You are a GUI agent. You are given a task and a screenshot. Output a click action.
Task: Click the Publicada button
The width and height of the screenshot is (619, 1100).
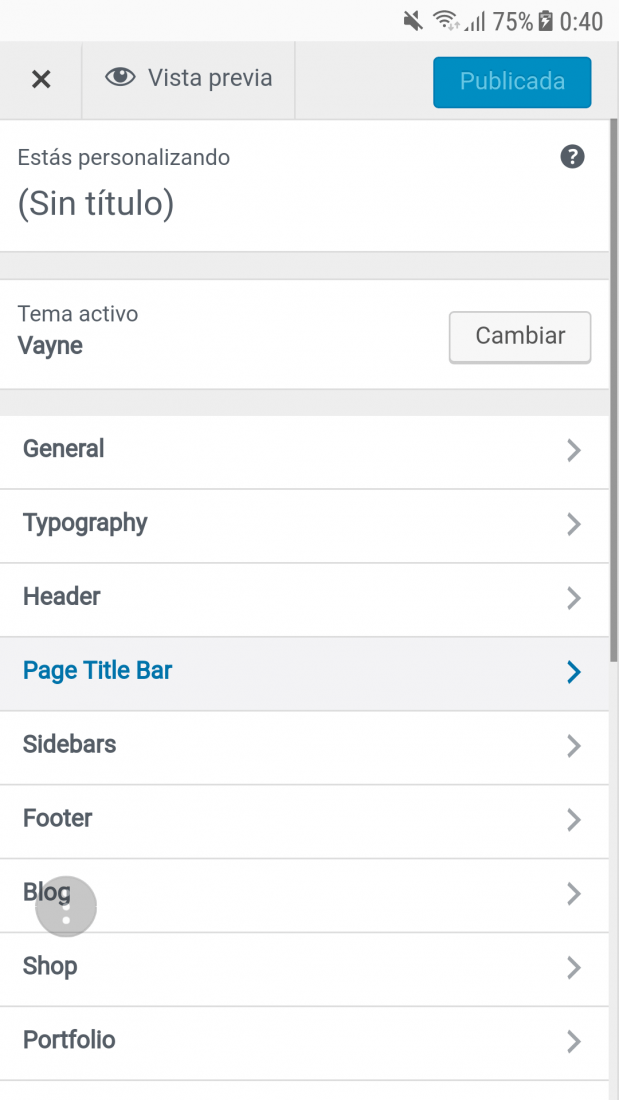pos(512,82)
